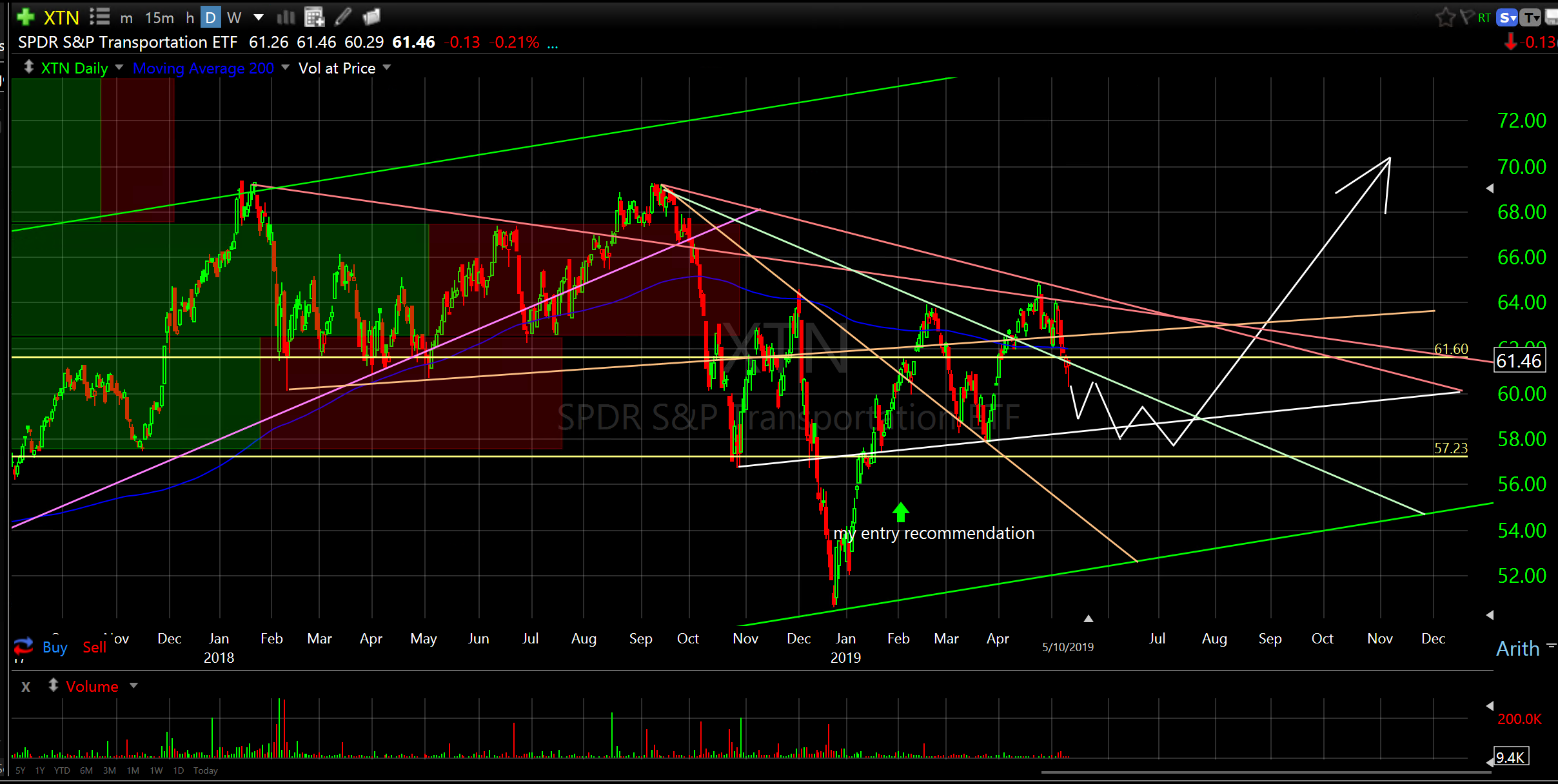
Task: Click the star favorite icon
Action: (x=1445, y=17)
